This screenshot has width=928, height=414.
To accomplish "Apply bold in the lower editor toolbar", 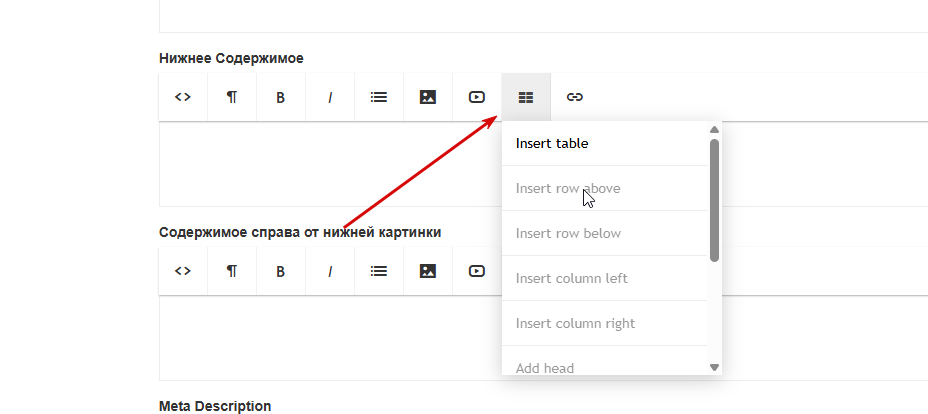I will [x=281, y=271].
